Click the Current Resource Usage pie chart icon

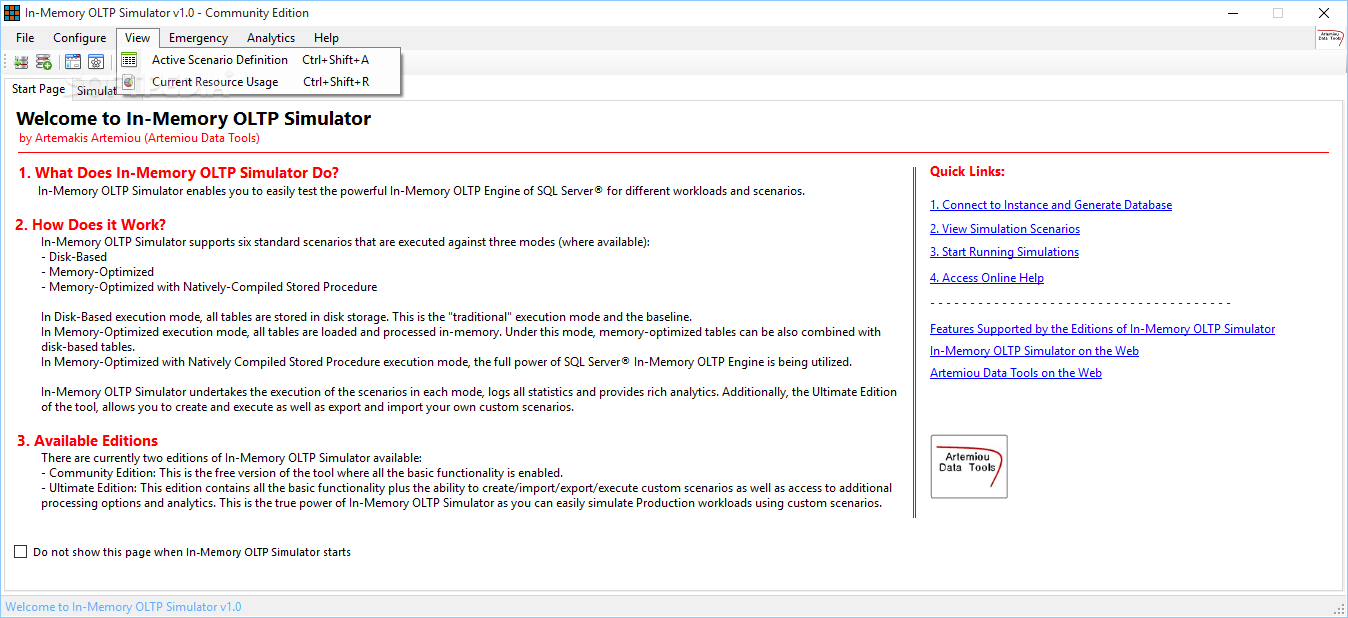click(129, 82)
